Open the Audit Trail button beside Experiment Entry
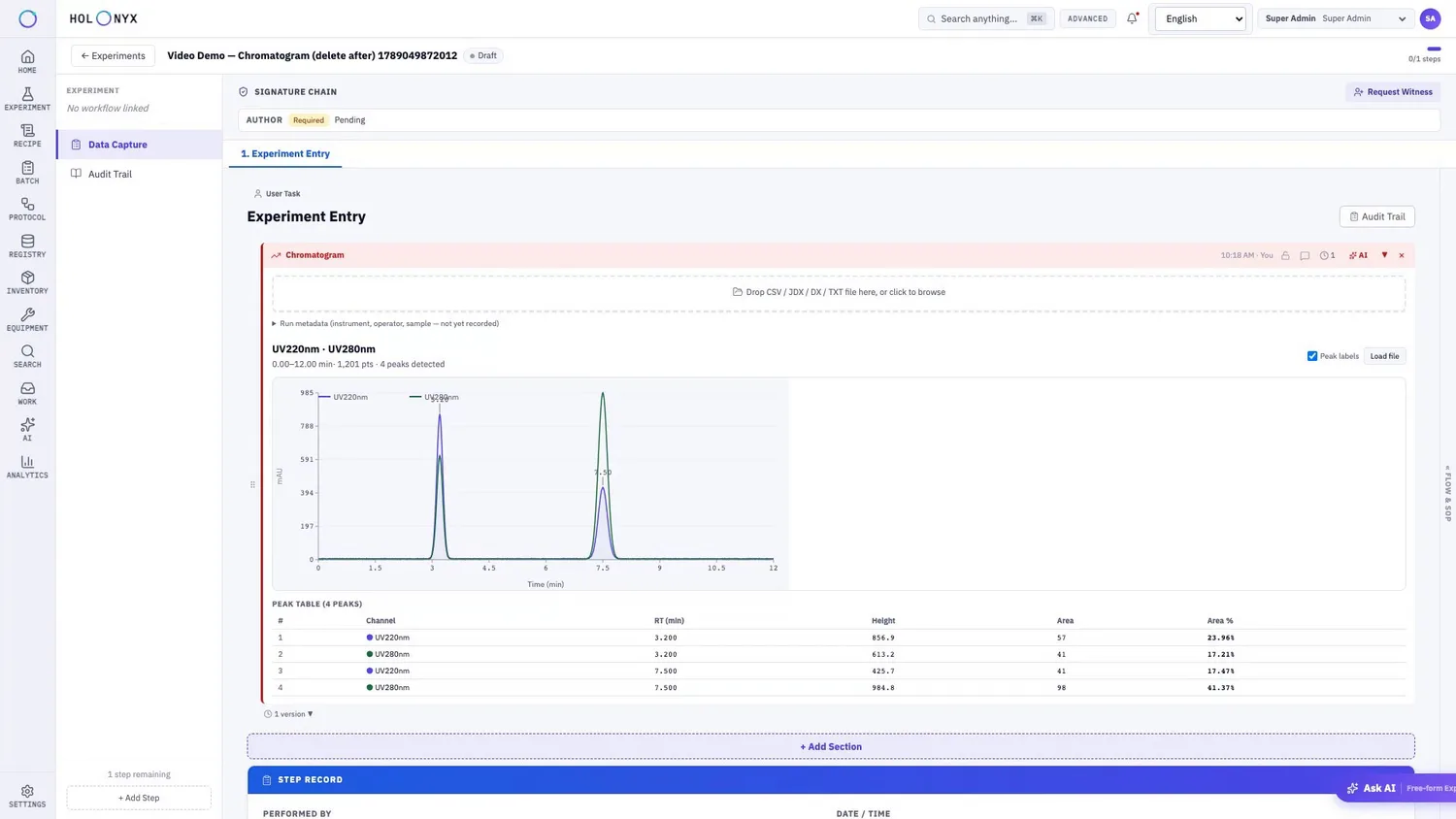 tap(1376, 216)
